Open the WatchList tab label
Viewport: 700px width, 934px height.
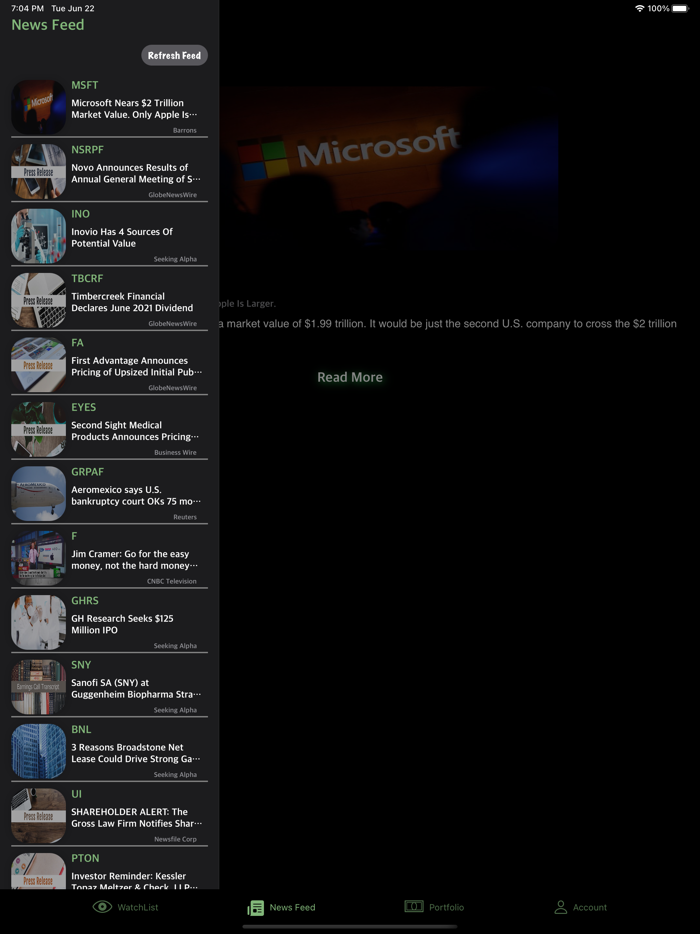coord(138,907)
